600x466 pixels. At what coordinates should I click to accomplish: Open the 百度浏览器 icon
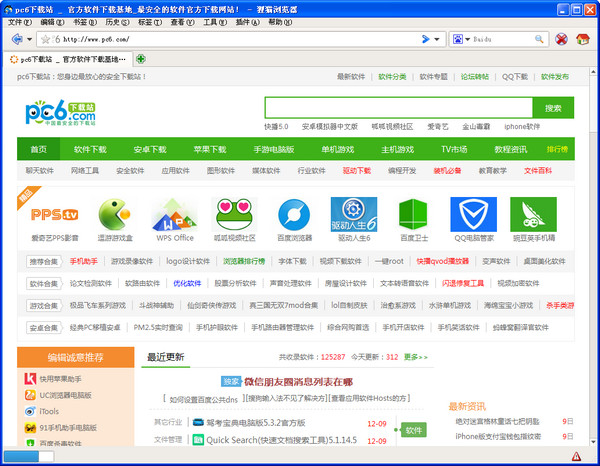click(x=294, y=215)
